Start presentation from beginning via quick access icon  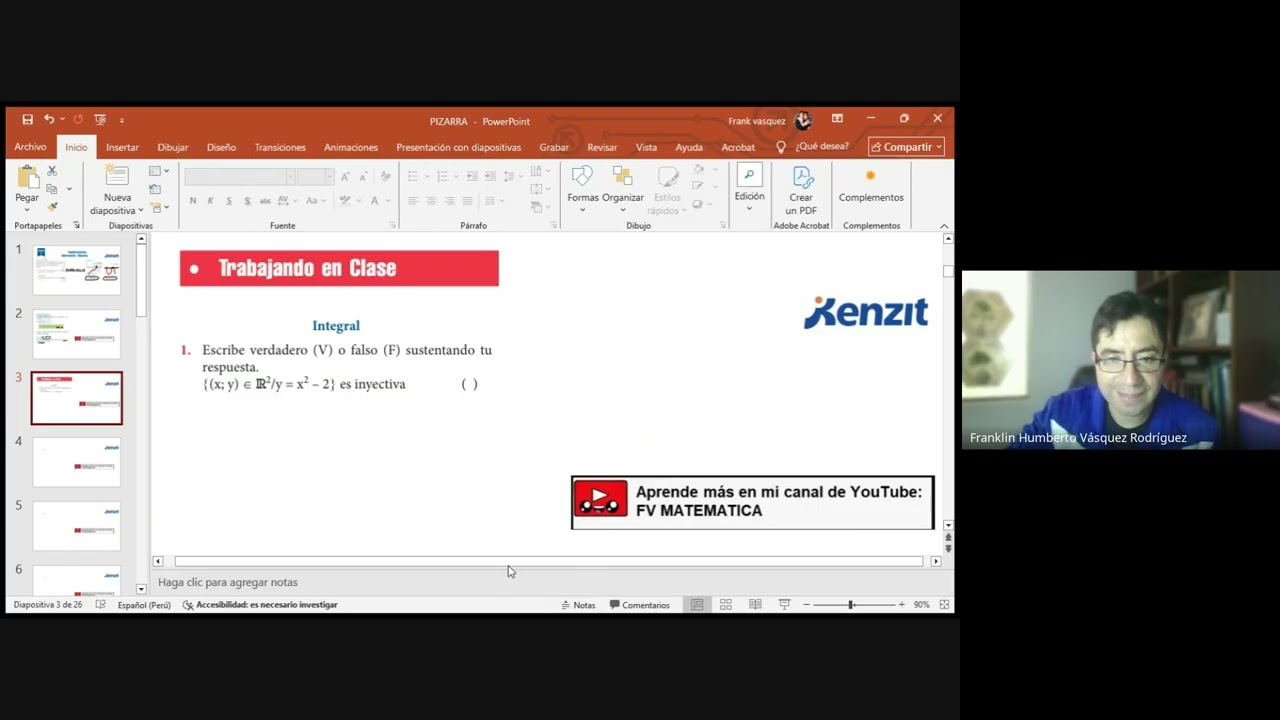[x=100, y=120]
